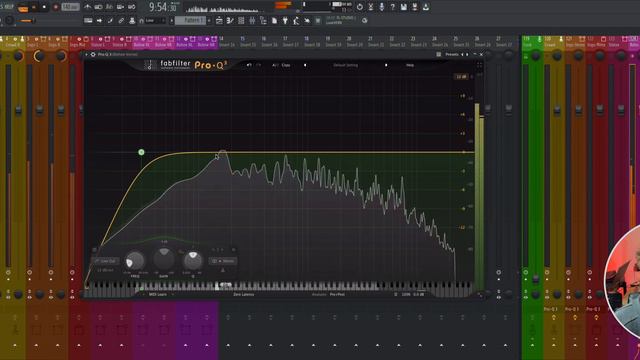Open the 12 dB display range dropdown
The image size is (640, 360).
[x=462, y=77]
